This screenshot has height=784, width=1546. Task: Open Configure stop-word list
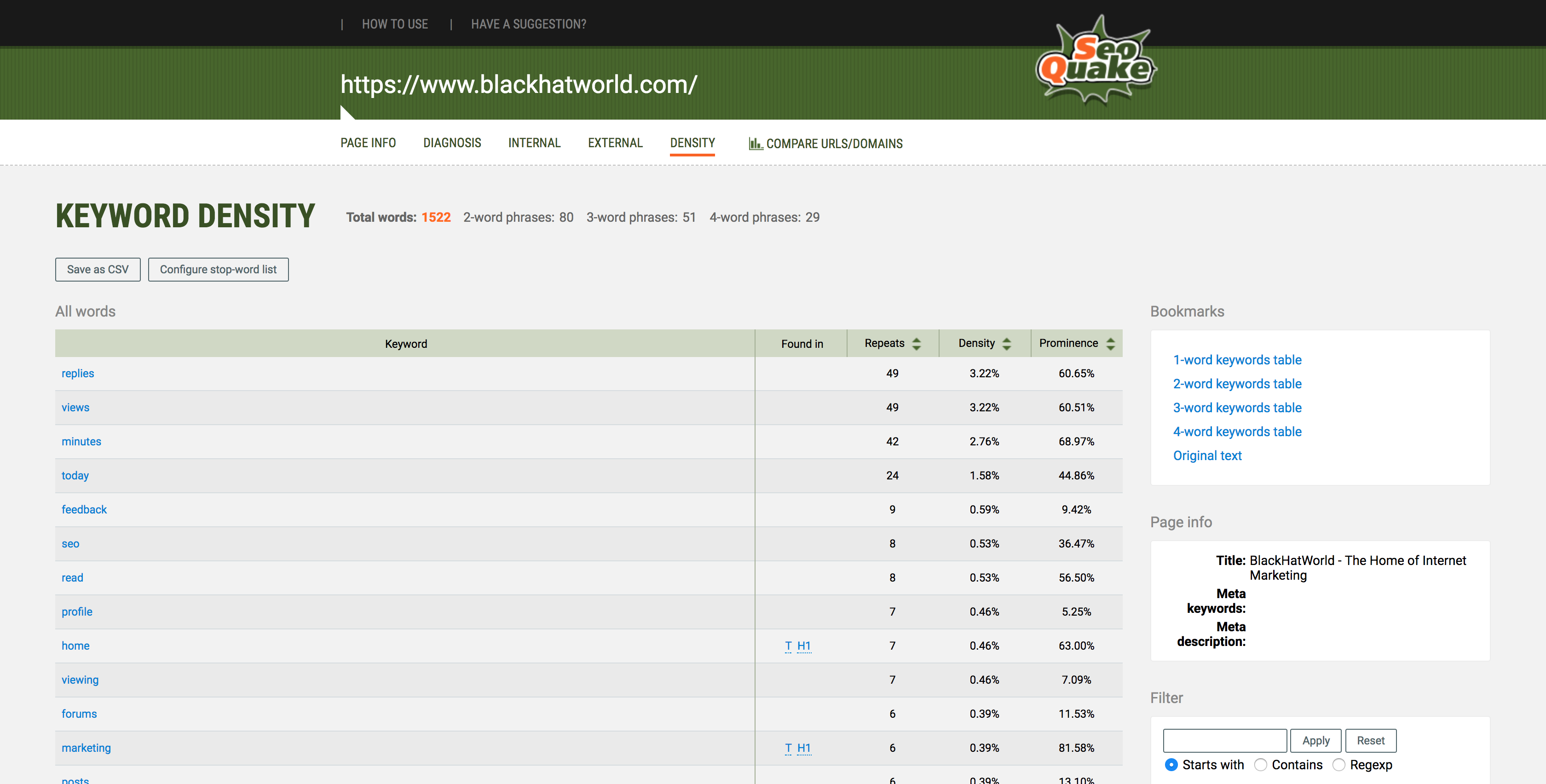tap(219, 270)
